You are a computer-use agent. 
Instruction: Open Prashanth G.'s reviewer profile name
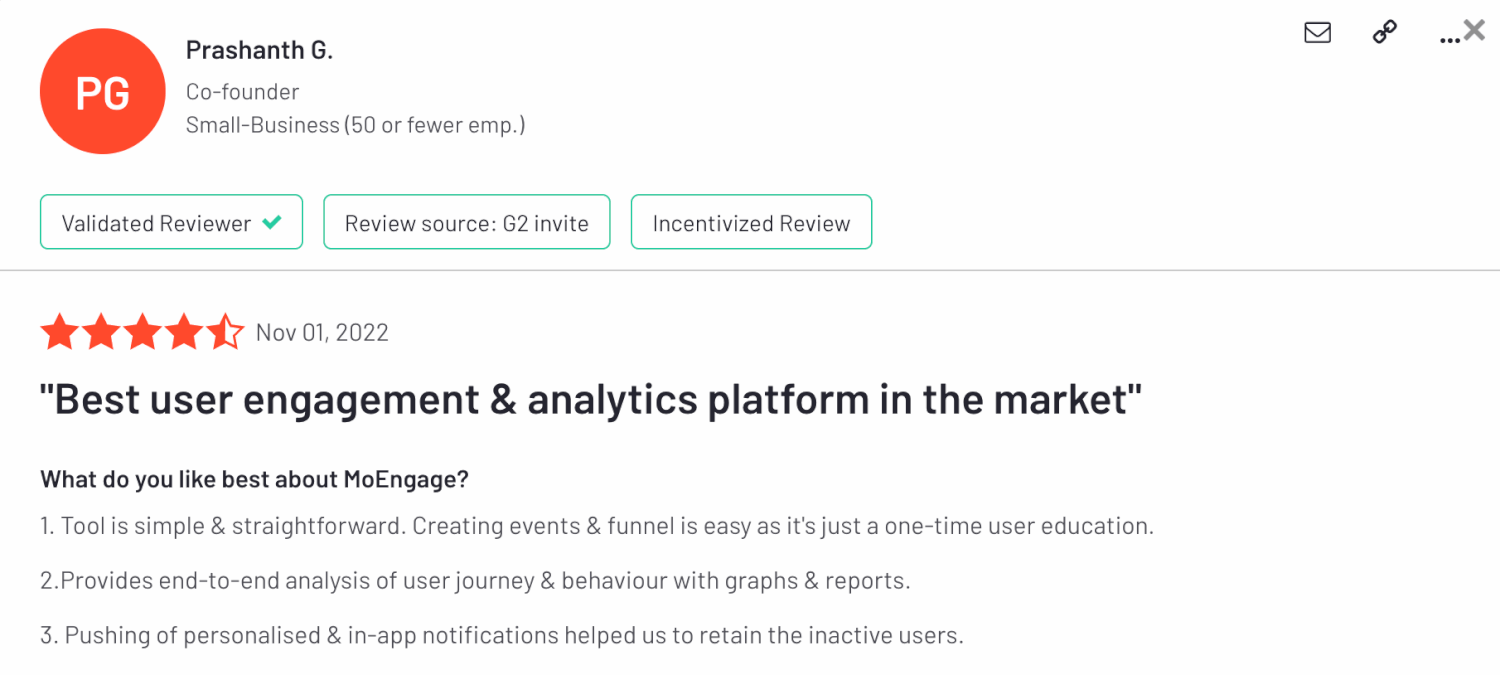(x=259, y=51)
